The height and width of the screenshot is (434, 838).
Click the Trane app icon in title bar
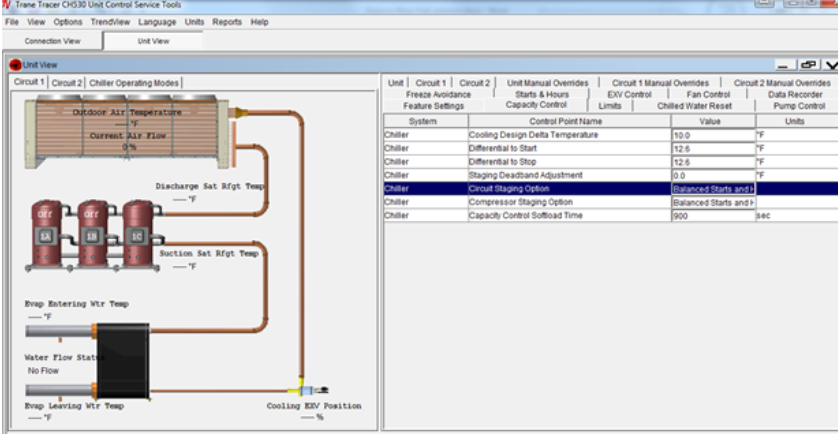pyautogui.click(x=7, y=5)
